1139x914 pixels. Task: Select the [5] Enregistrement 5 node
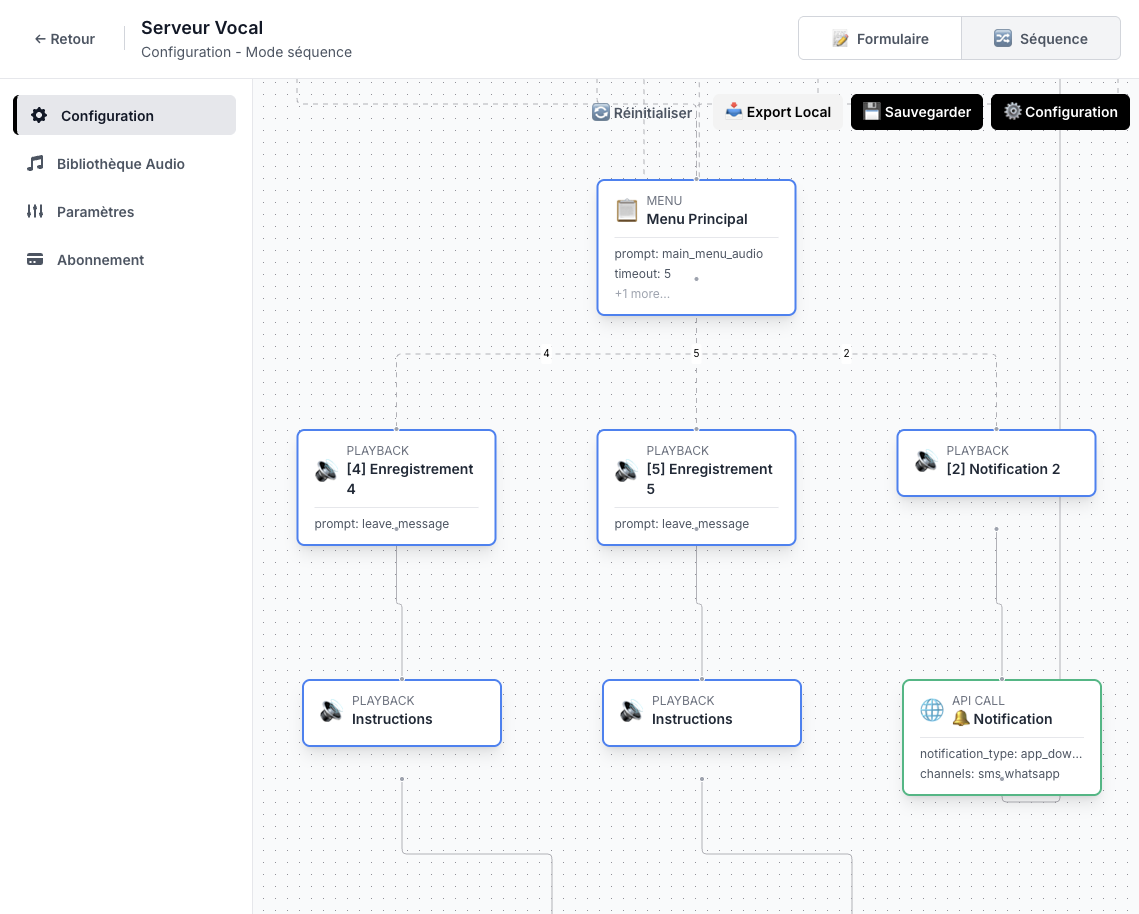(696, 488)
